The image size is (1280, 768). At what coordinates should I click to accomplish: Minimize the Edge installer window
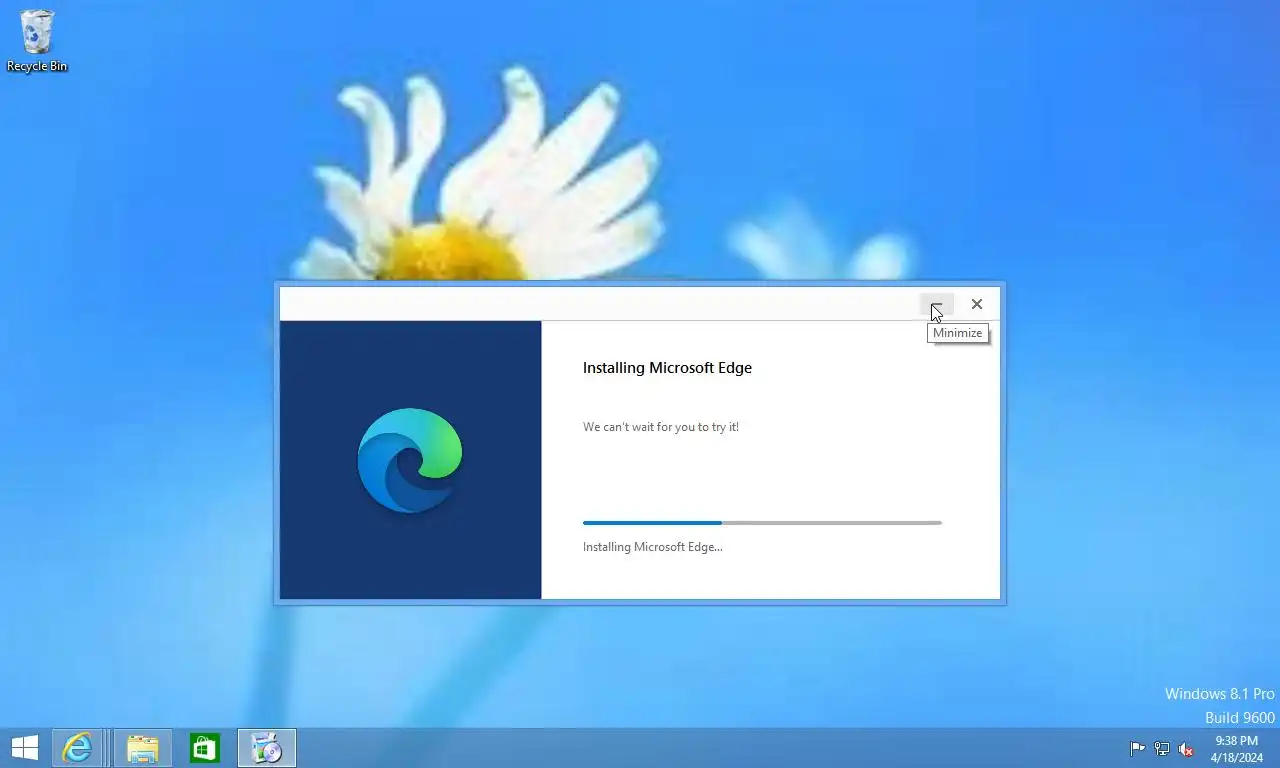click(937, 304)
